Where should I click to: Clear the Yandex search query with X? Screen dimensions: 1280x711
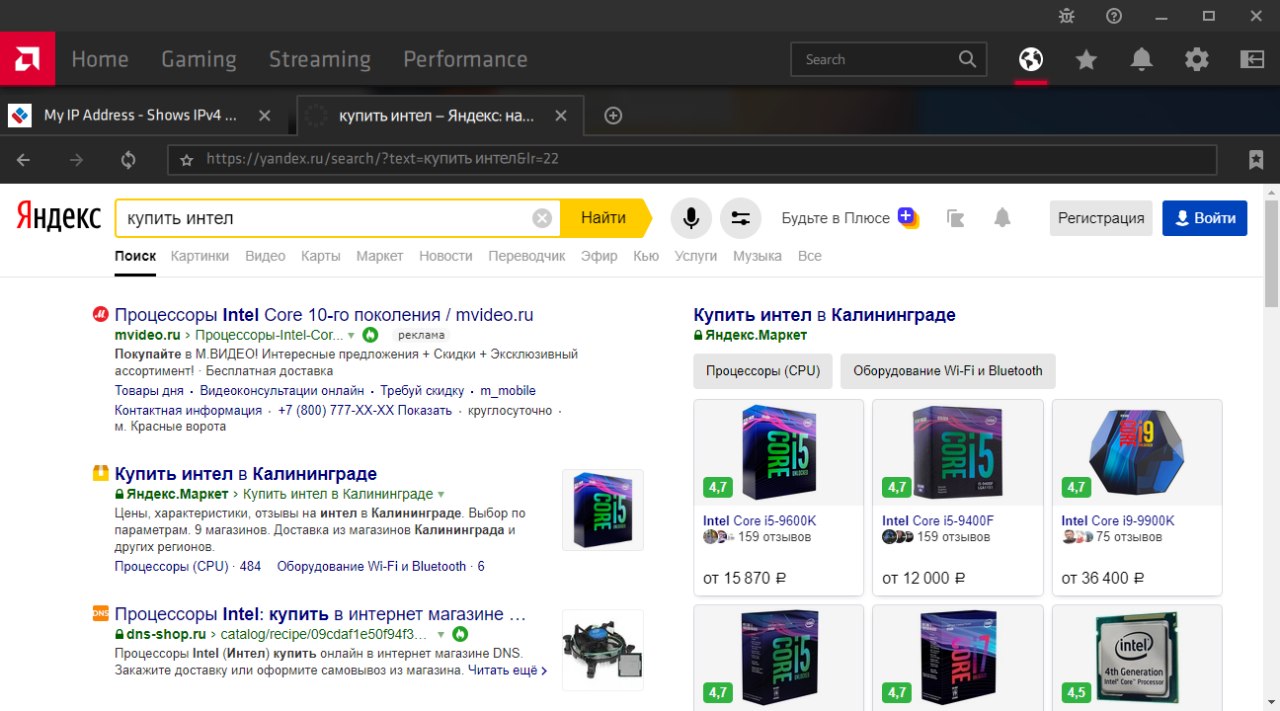point(542,218)
